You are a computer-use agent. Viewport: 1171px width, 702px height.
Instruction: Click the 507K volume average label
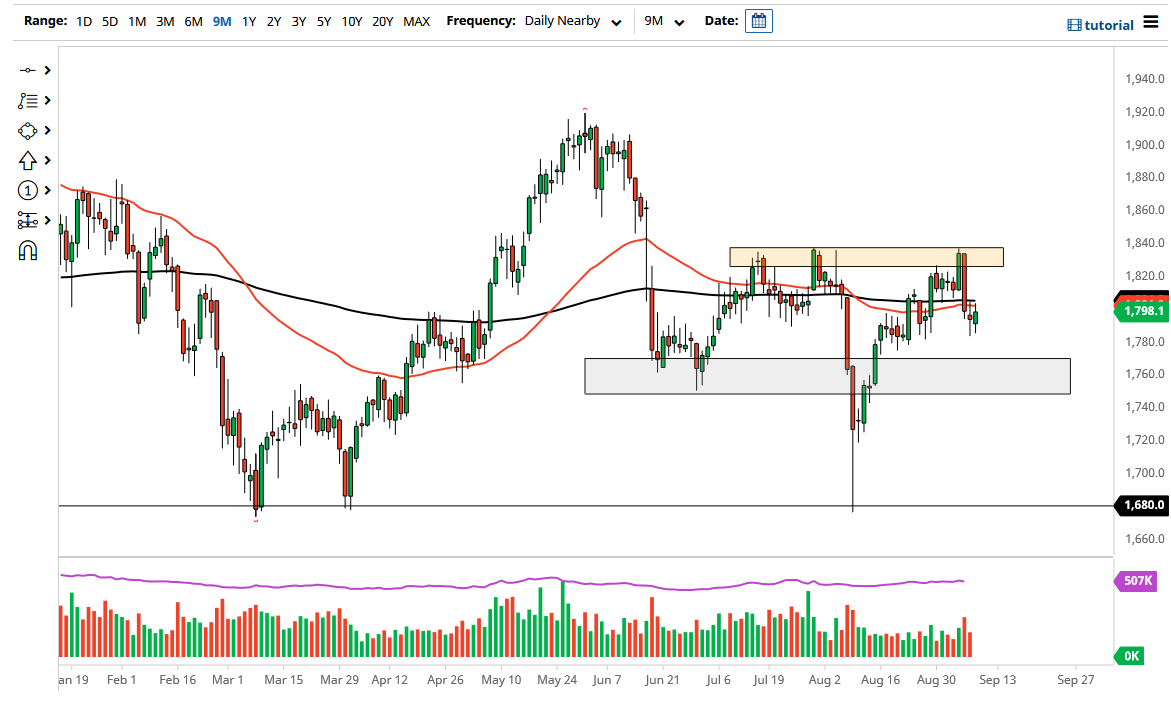point(1136,580)
